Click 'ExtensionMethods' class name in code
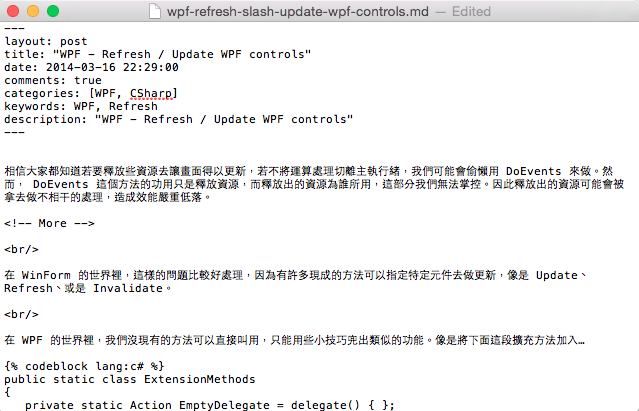The image size is (639, 411). (199, 379)
